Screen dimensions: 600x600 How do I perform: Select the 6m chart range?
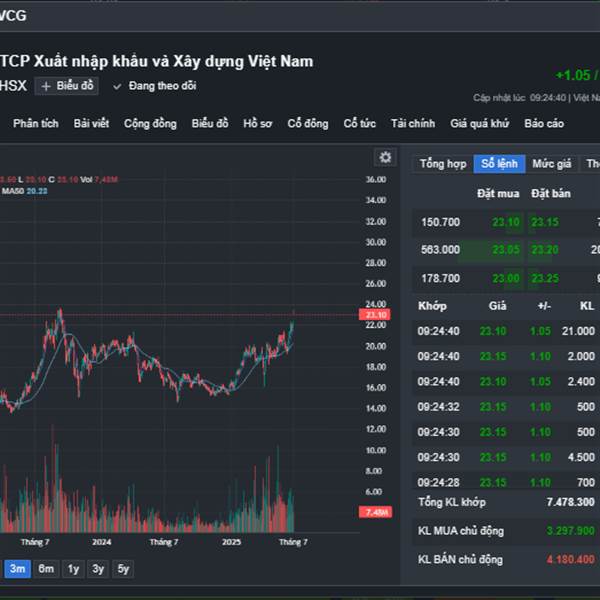pyautogui.click(x=46, y=569)
